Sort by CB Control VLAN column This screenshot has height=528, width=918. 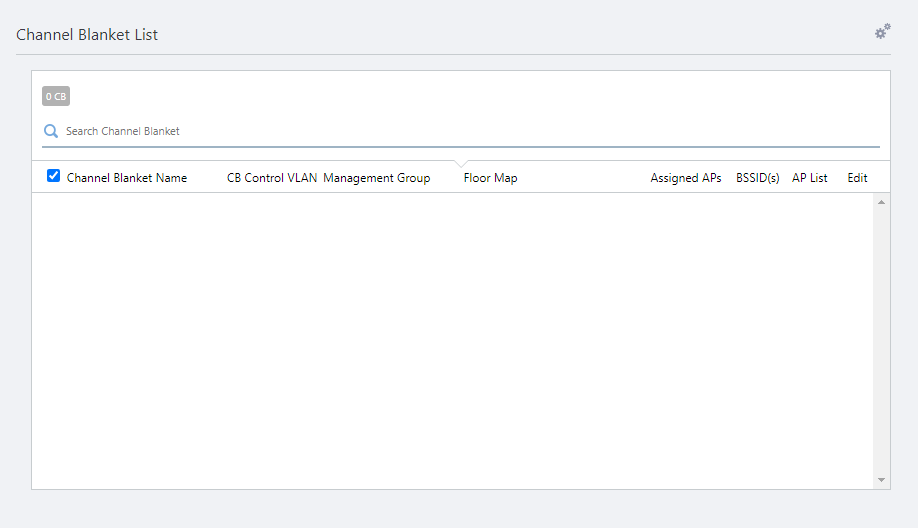272,178
